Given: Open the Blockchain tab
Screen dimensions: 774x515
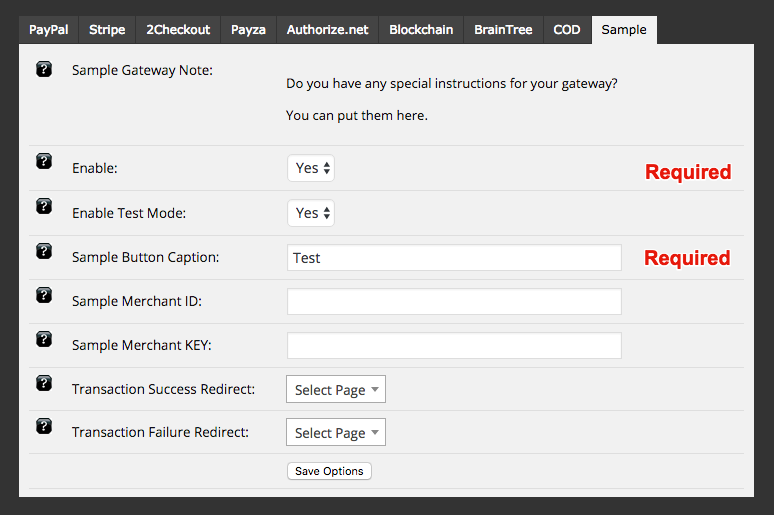Looking at the screenshot, I should (421, 30).
